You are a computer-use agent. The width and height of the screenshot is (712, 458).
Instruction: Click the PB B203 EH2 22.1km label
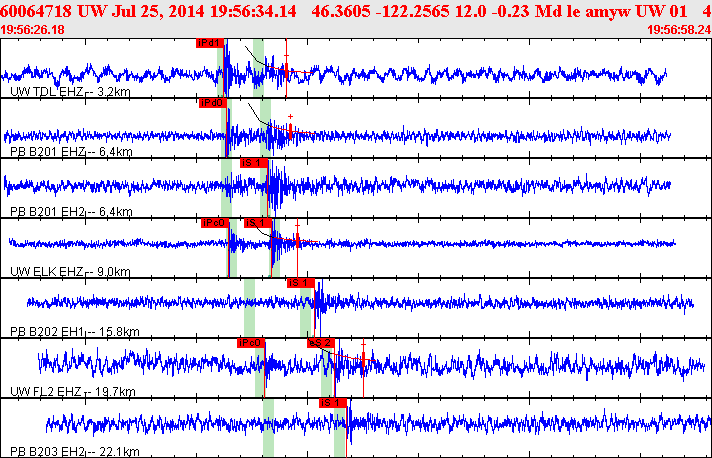(x=74, y=452)
